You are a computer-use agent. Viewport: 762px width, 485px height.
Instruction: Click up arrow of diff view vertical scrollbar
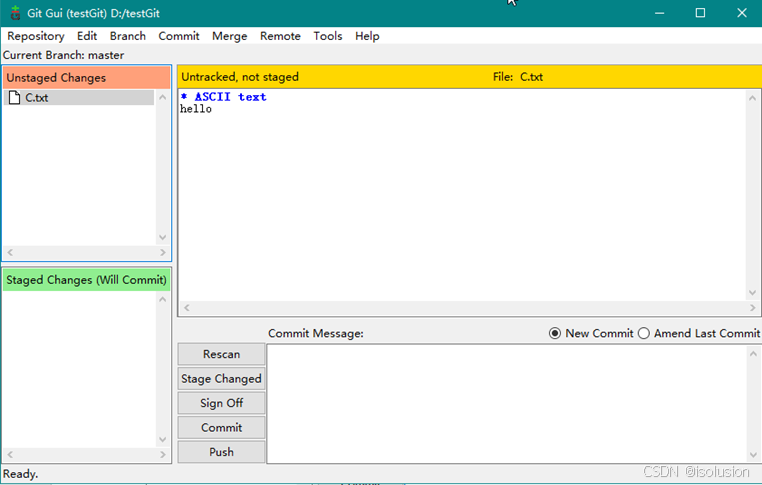point(752,98)
